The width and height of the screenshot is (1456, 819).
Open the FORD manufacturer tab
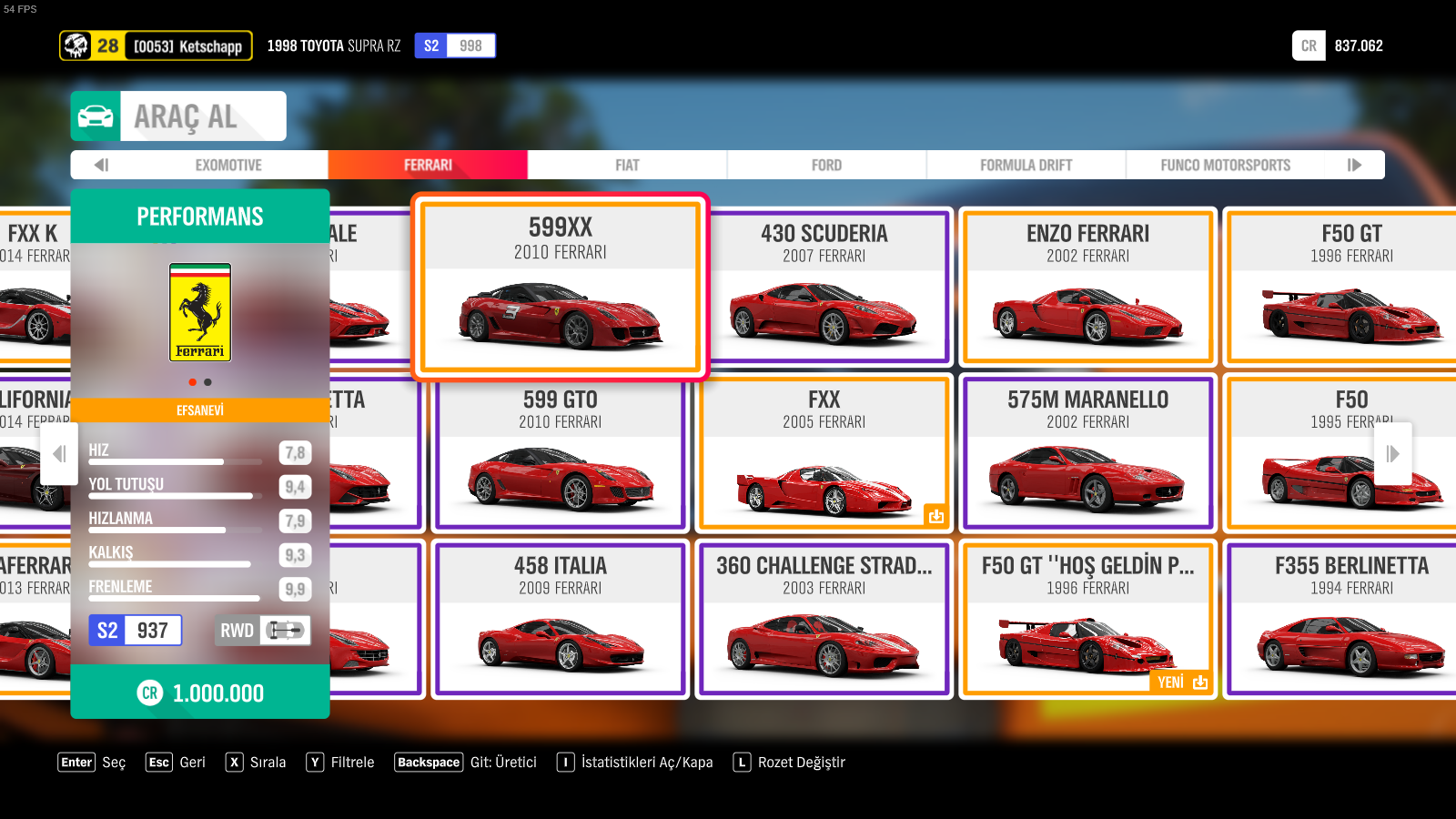(826, 165)
